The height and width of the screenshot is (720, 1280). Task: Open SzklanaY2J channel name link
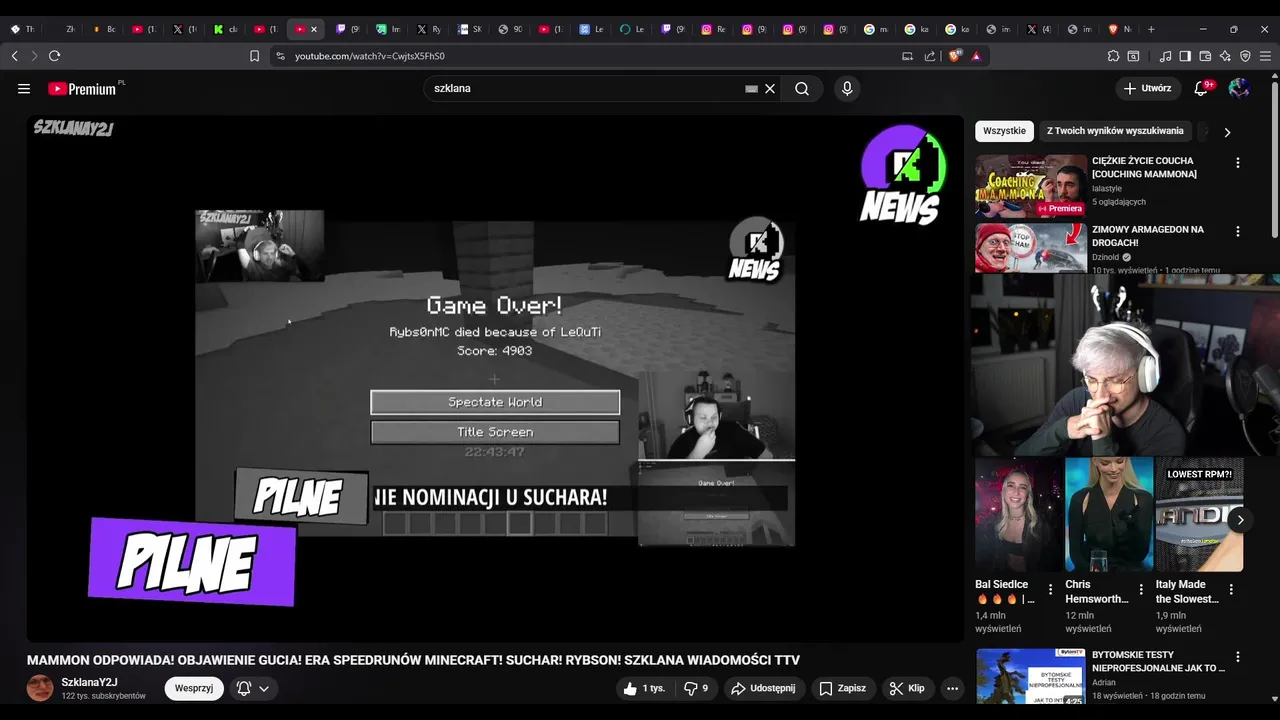pos(89,682)
